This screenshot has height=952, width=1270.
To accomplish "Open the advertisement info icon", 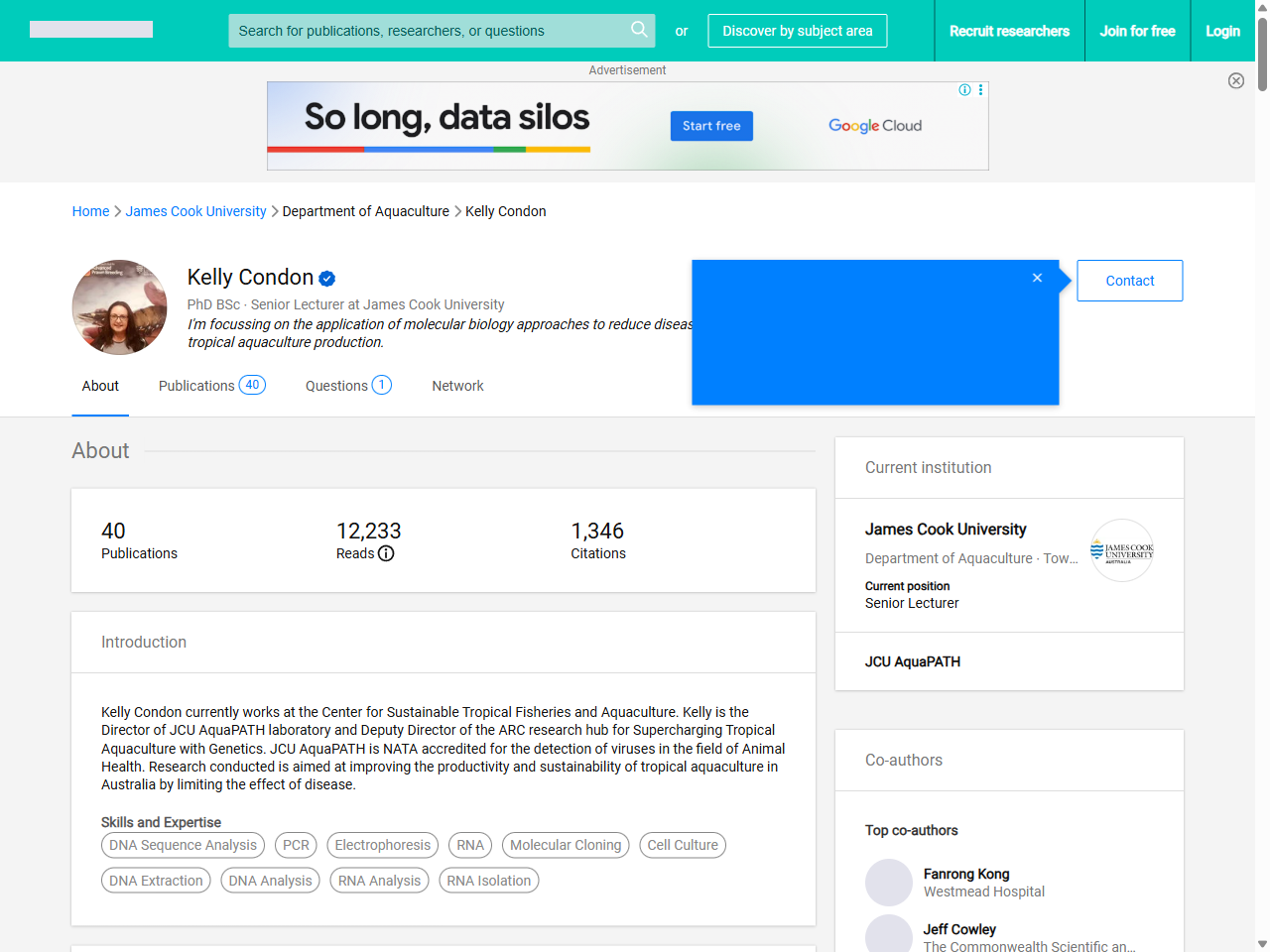I will pyautogui.click(x=964, y=90).
